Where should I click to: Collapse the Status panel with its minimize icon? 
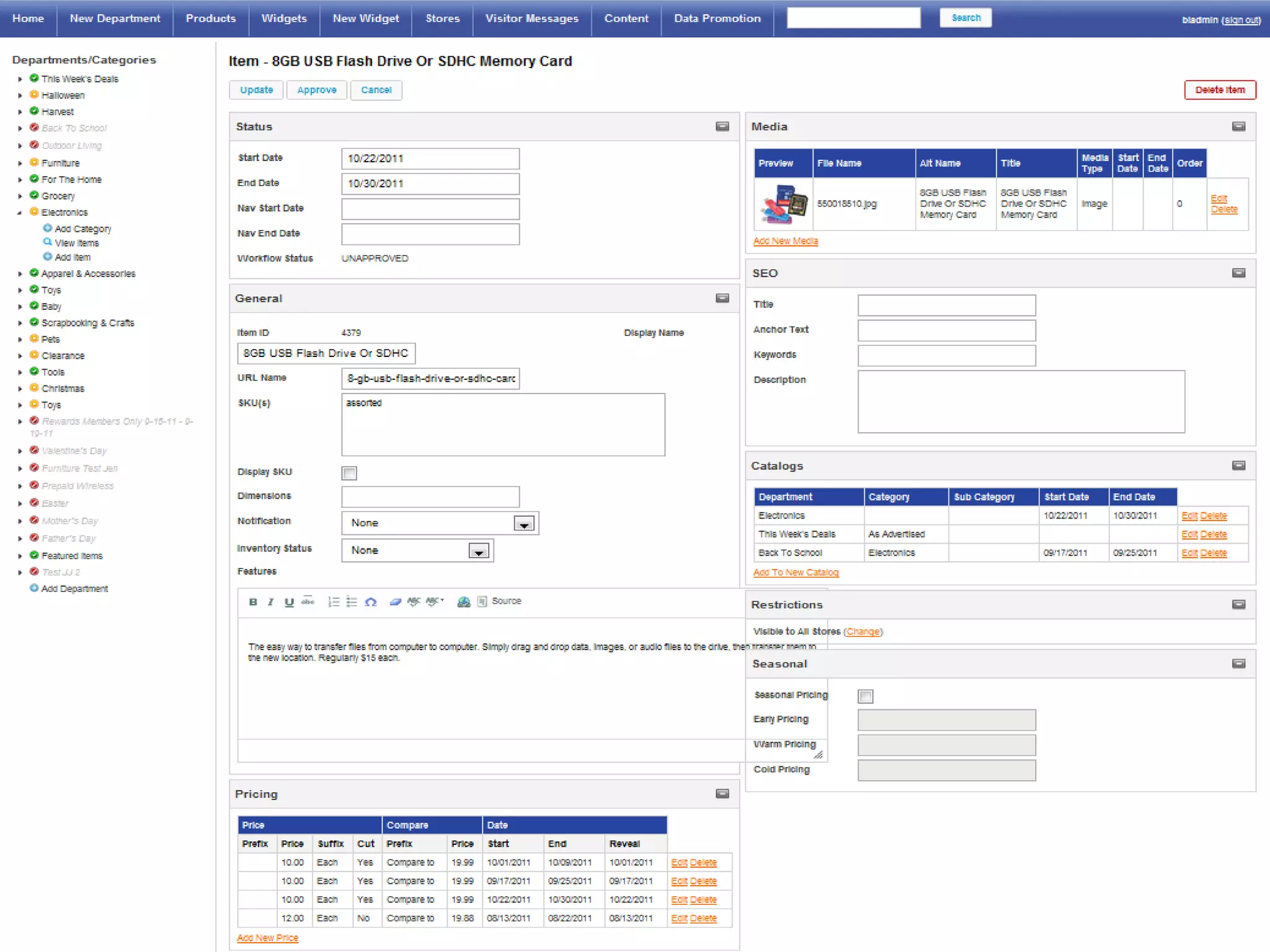[722, 126]
